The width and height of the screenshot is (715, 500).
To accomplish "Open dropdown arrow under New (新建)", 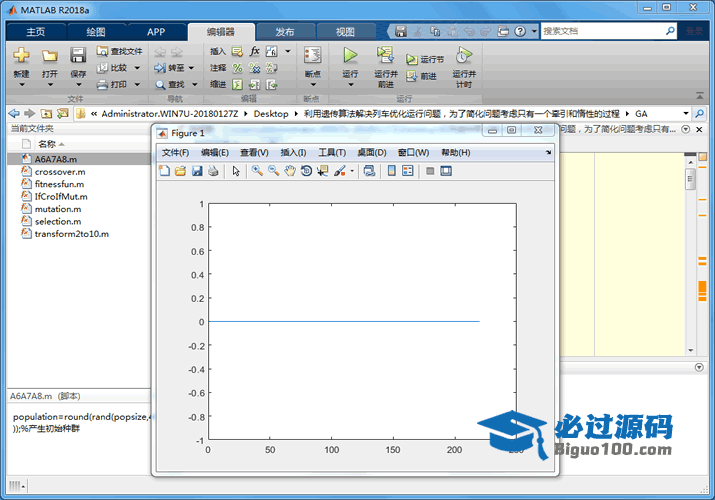I will 21,85.
